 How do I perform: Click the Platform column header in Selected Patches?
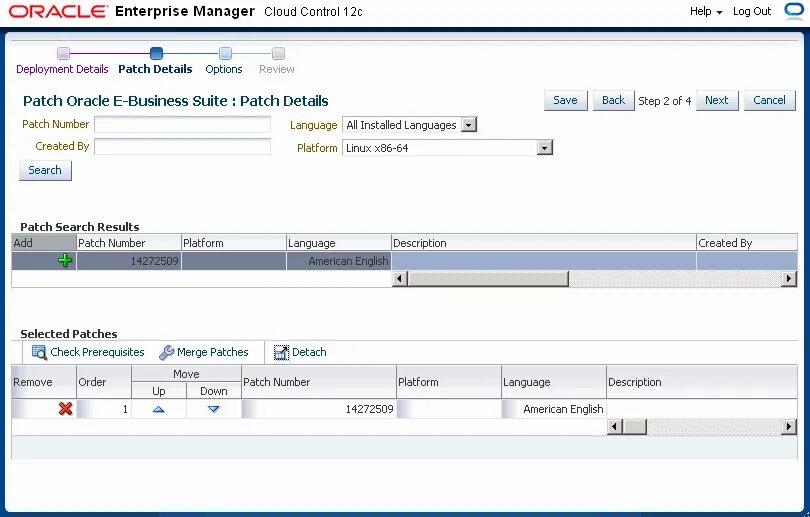[x=449, y=382]
